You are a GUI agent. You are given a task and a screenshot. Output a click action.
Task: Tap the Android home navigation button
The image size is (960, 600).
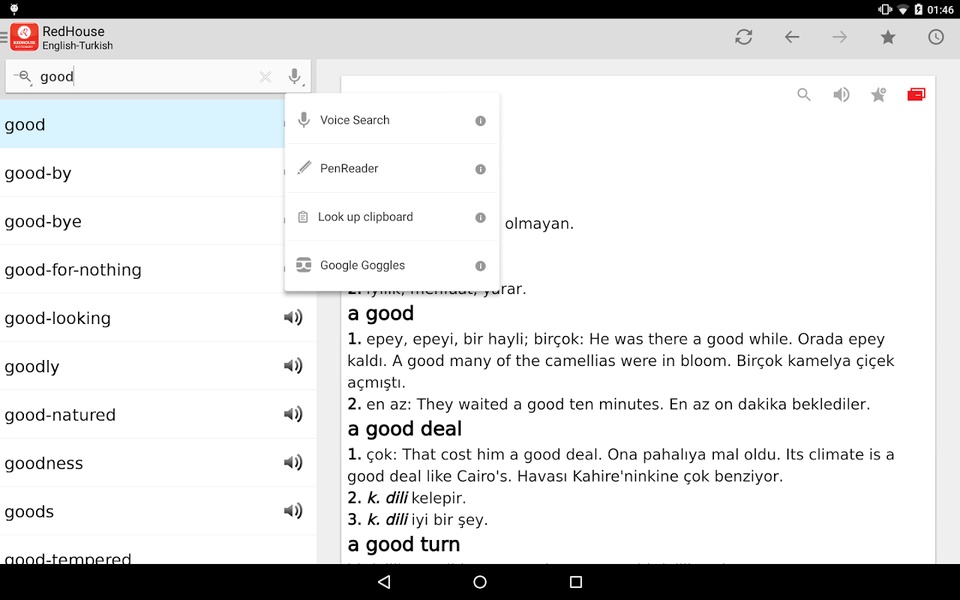(480, 582)
